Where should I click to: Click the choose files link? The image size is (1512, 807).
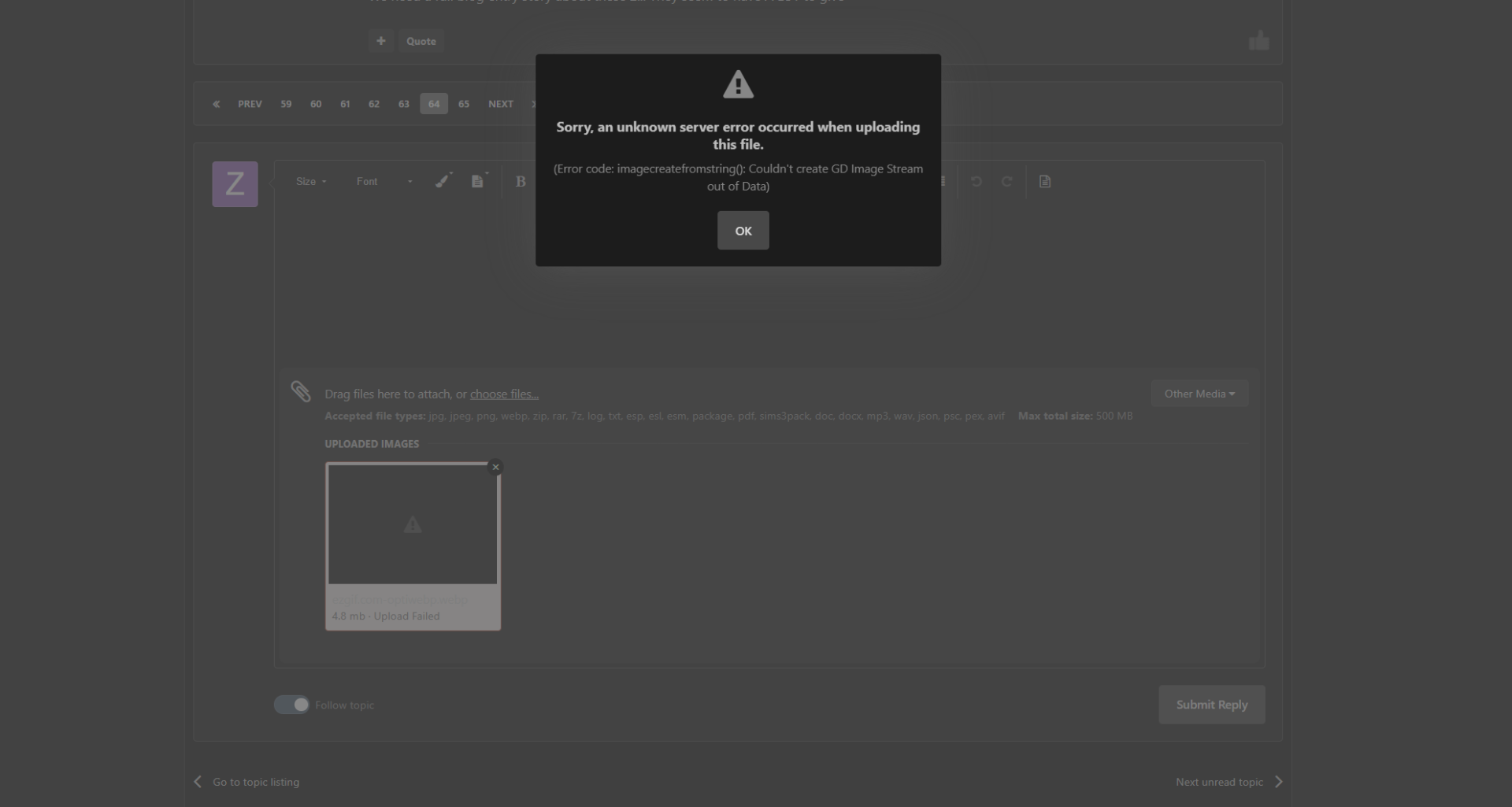pyautogui.click(x=504, y=394)
